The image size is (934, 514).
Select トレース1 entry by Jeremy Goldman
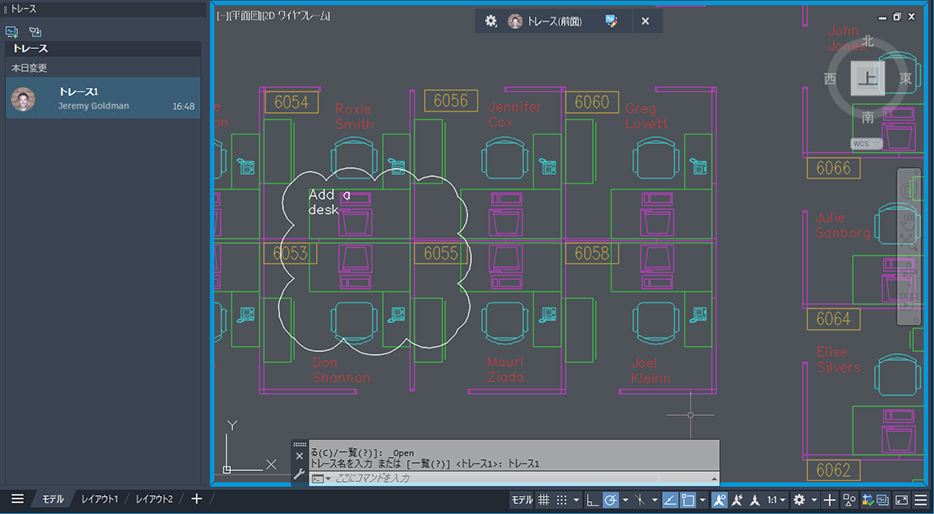point(103,98)
